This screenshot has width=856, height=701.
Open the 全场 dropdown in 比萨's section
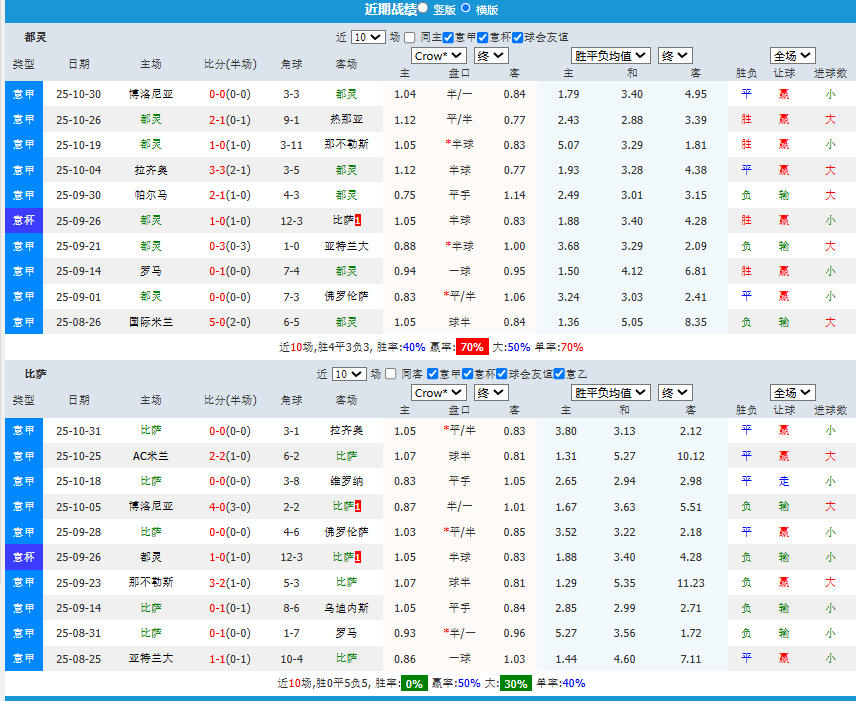792,393
